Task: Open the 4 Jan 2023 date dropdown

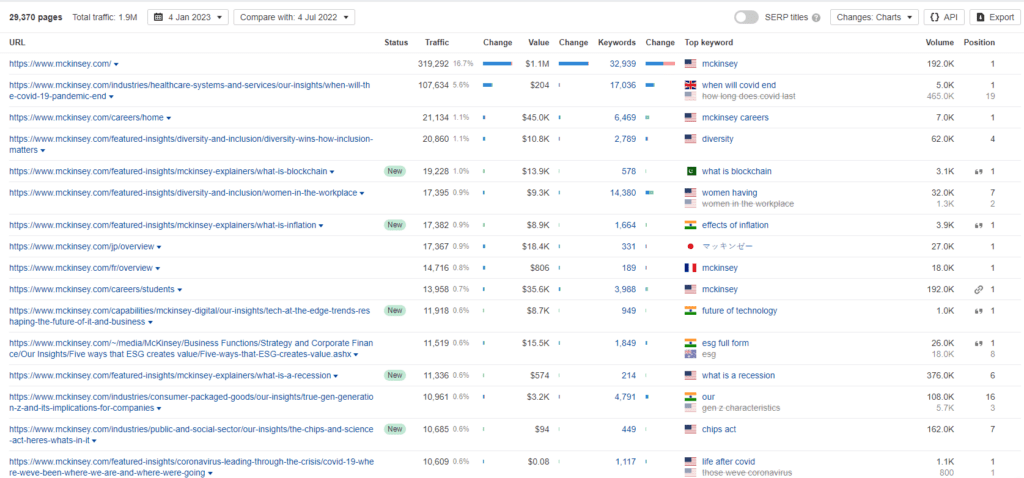Action: (188, 17)
